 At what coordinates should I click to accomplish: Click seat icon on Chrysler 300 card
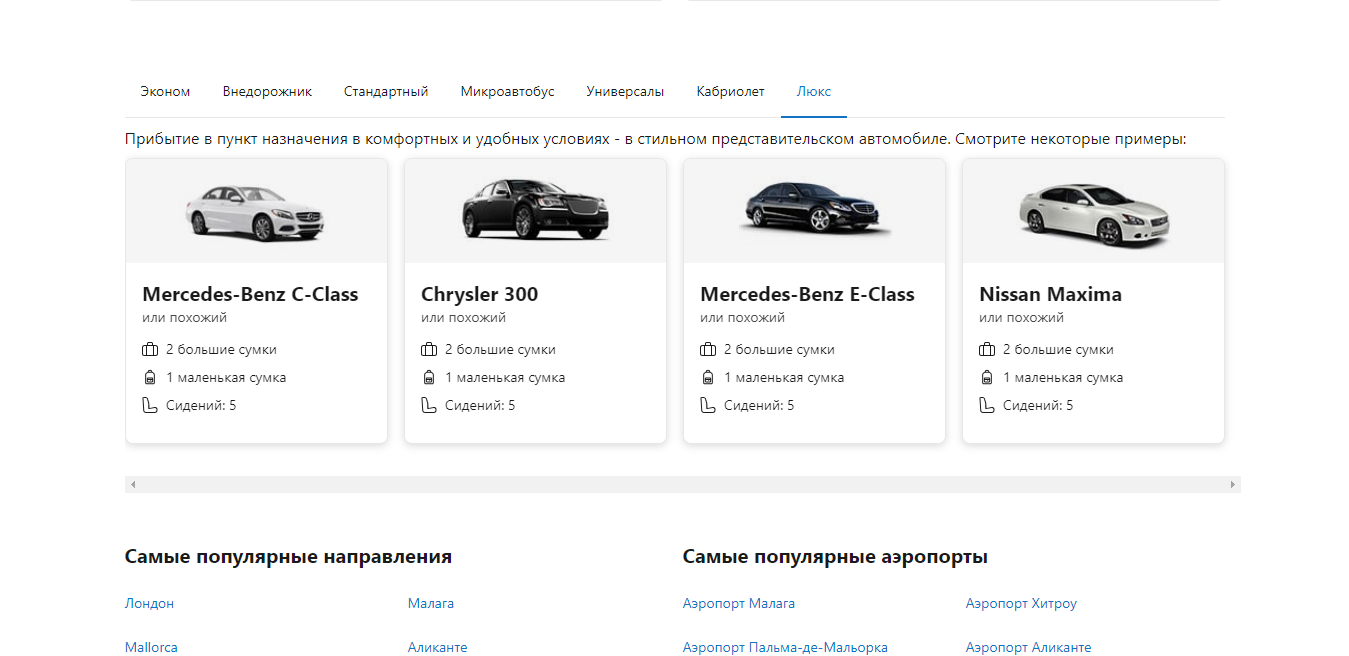click(x=429, y=405)
